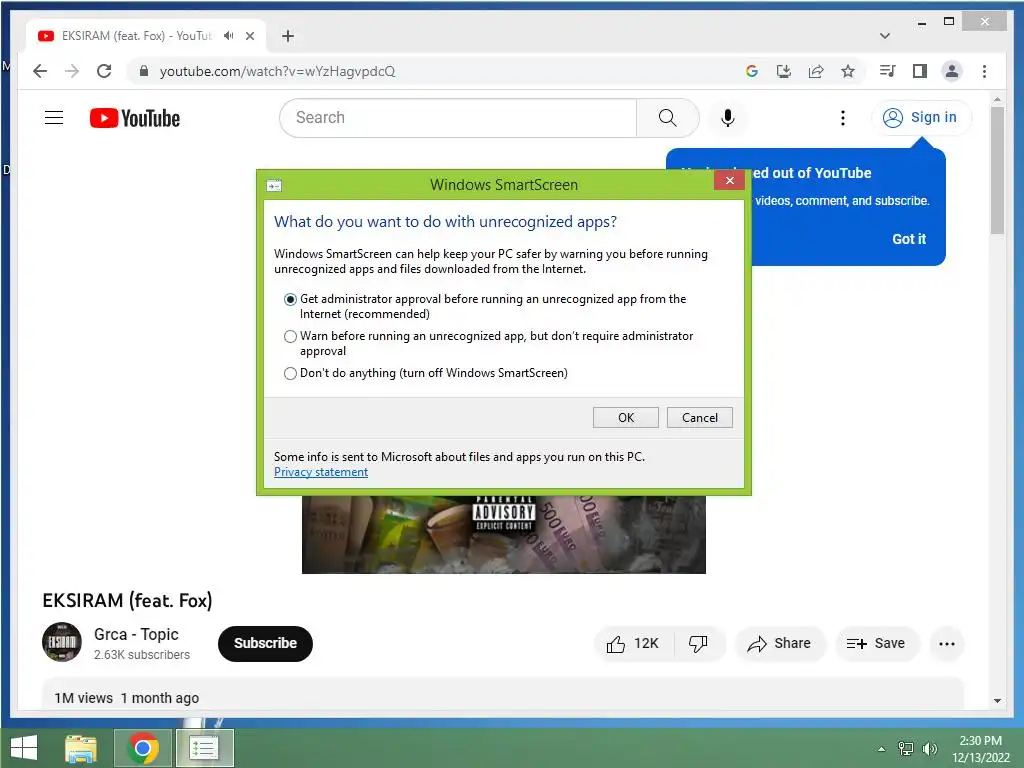Click the vertical scrollbar thumb
The width and height of the screenshot is (1024, 768).
coord(997,170)
